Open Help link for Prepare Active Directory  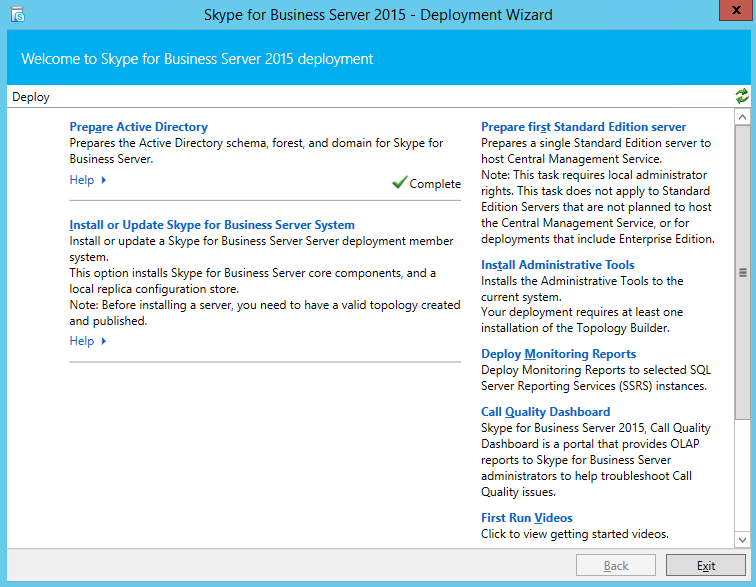(x=82, y=180)
